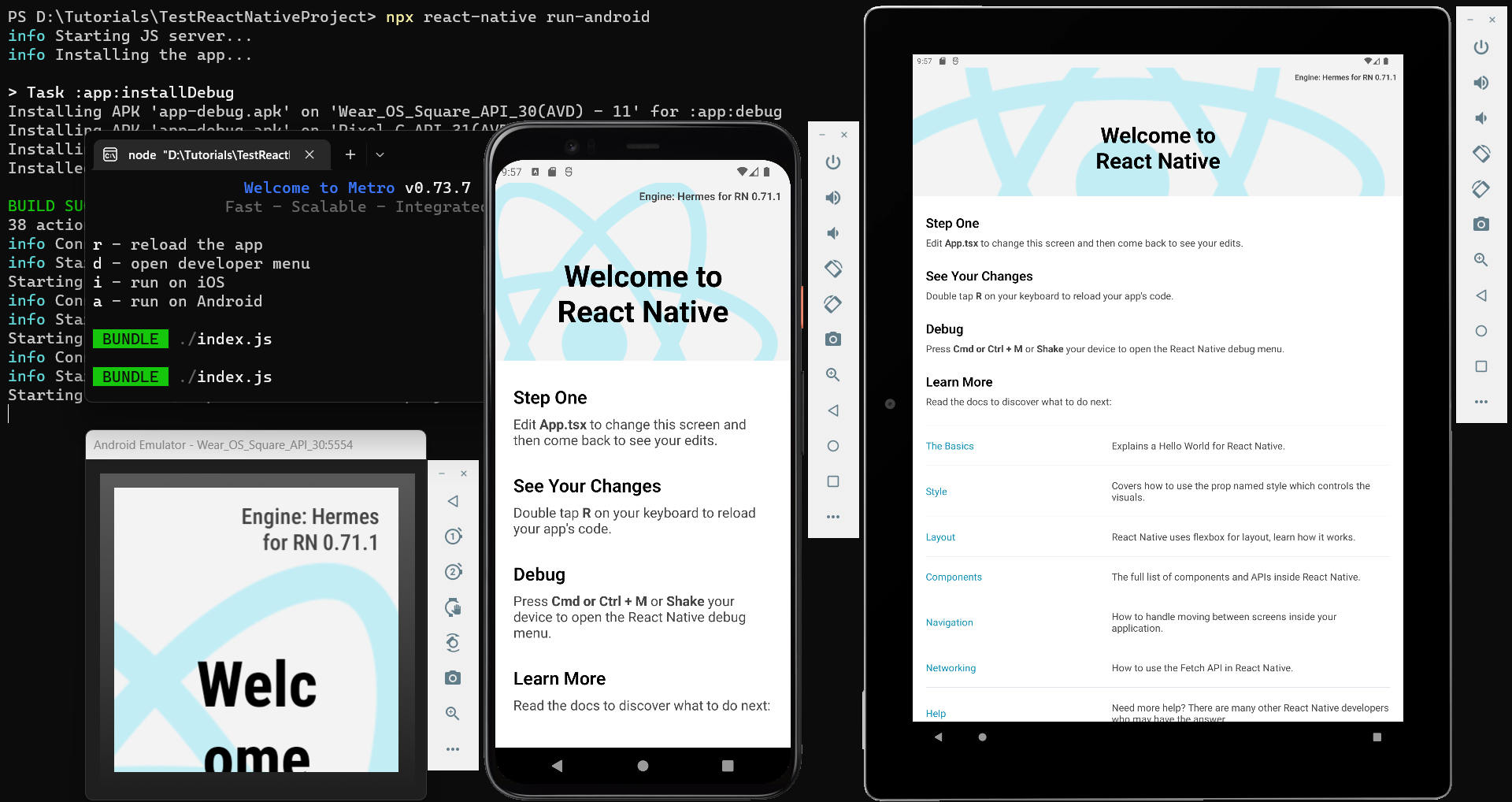Image resolution: width=1512 pixels, height=802 pixels.
Task: Take screenshot via tablet emulator camera icon
Action: tap(1481, 225)
